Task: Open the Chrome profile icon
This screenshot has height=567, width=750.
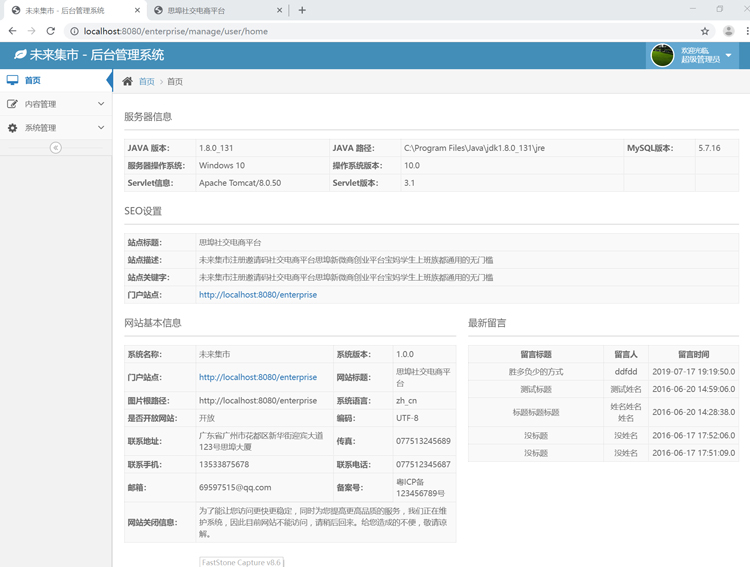Action: [x=729, y=31]
